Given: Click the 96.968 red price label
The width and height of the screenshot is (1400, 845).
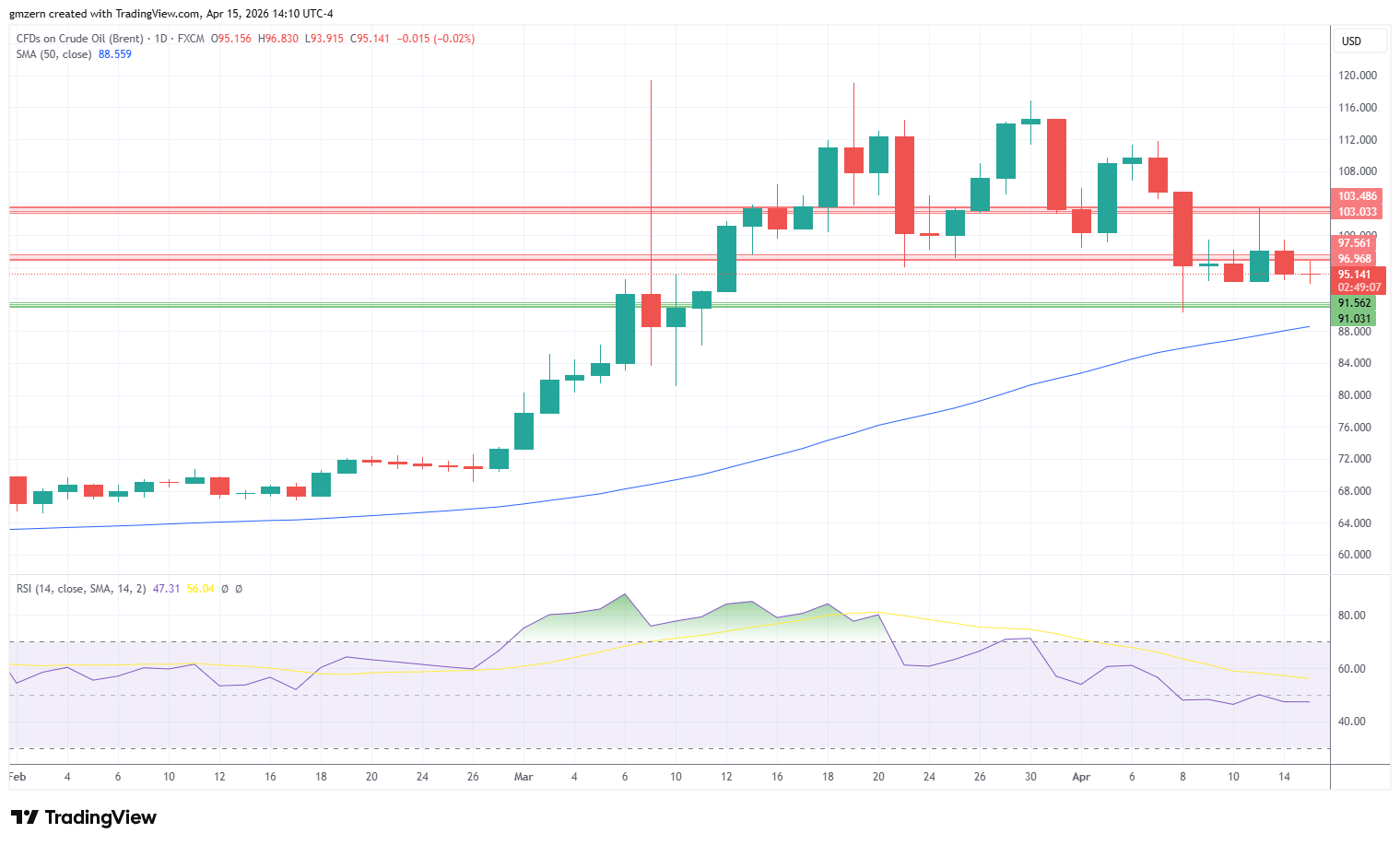Looking at the screenshot, I should [1355, 259].
